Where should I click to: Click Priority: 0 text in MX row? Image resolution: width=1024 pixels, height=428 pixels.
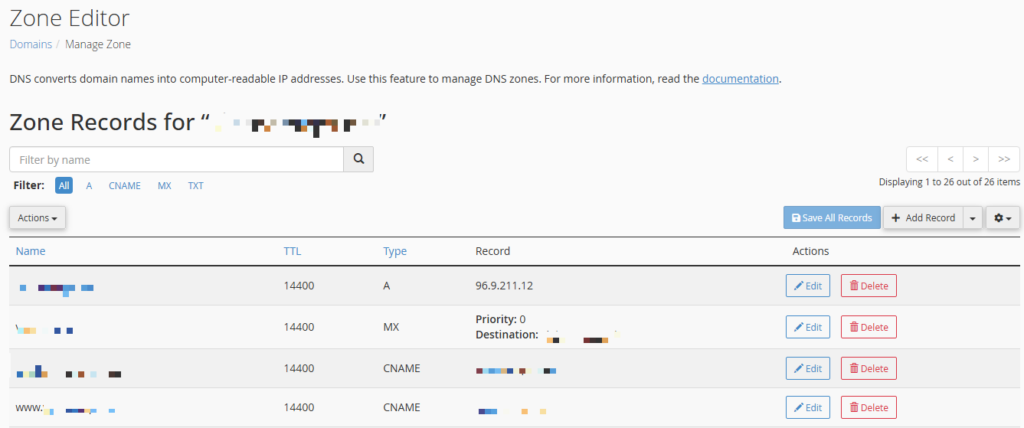[x=501, y=320]
